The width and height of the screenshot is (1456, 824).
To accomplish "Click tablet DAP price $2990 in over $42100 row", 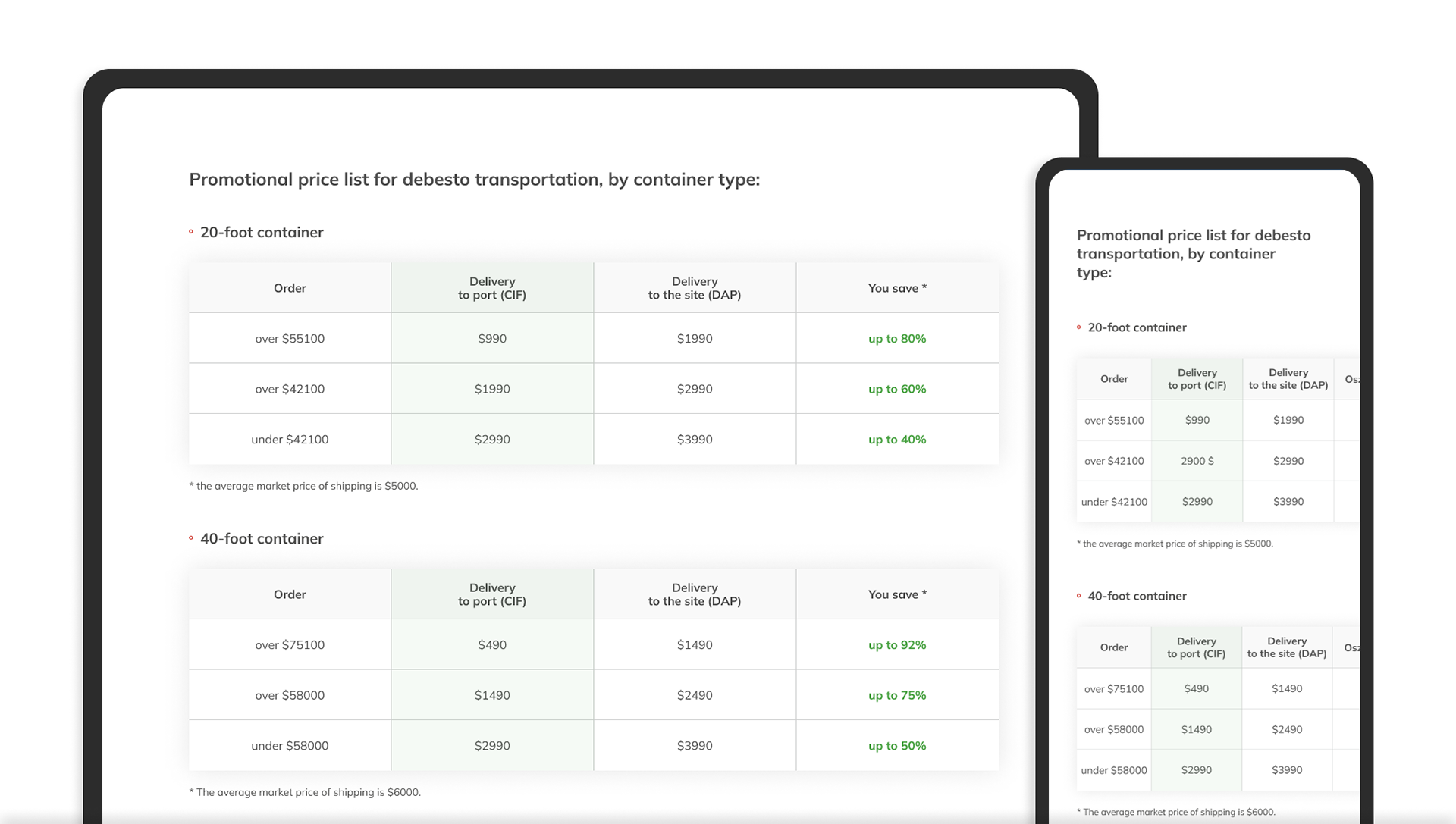I will [x=695, y=389].
